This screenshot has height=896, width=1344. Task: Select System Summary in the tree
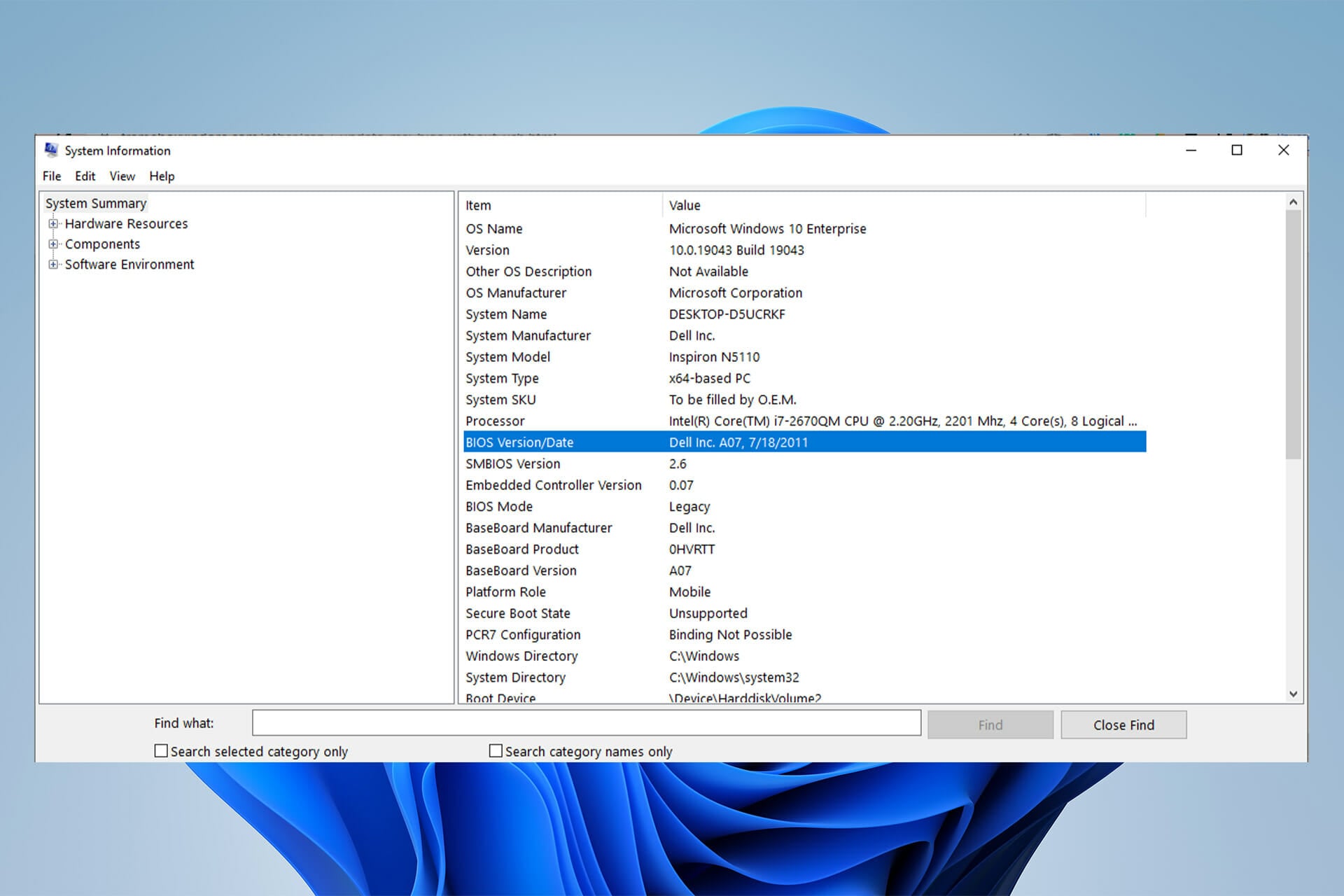click(x=96, y=204)
